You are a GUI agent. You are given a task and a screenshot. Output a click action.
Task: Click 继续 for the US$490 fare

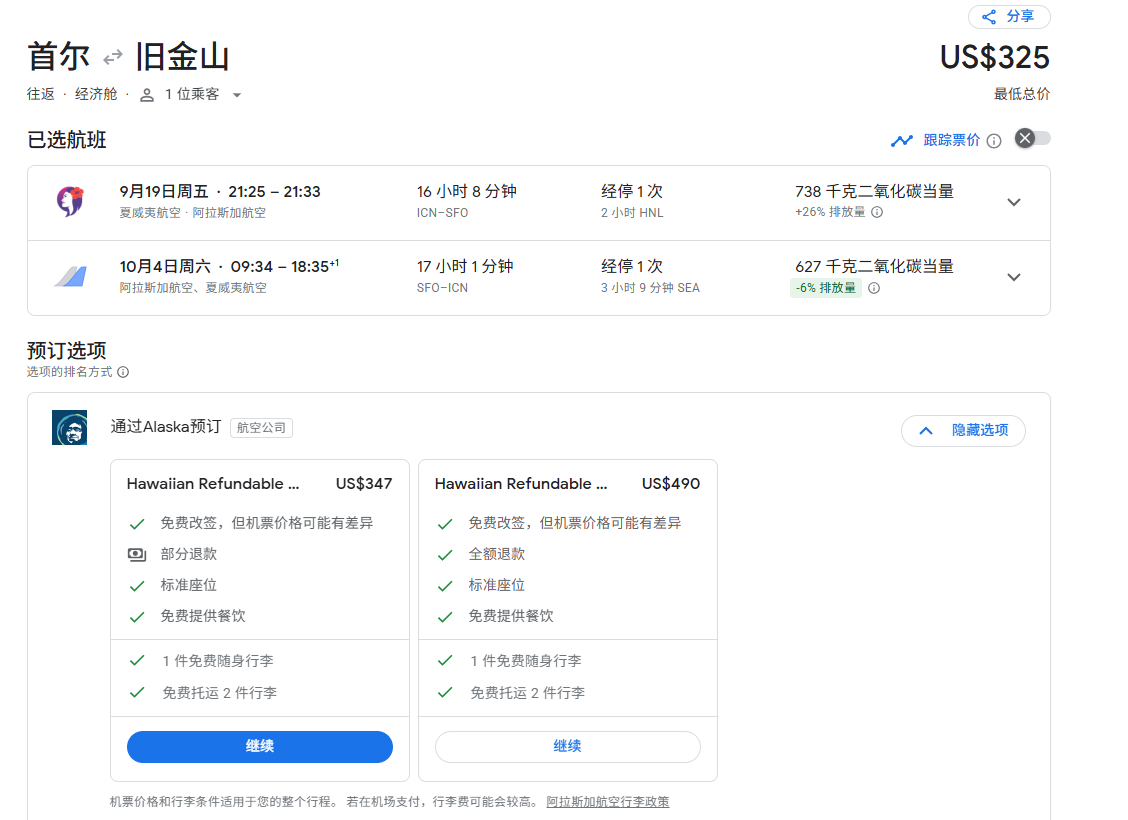(x=567, y=747)
